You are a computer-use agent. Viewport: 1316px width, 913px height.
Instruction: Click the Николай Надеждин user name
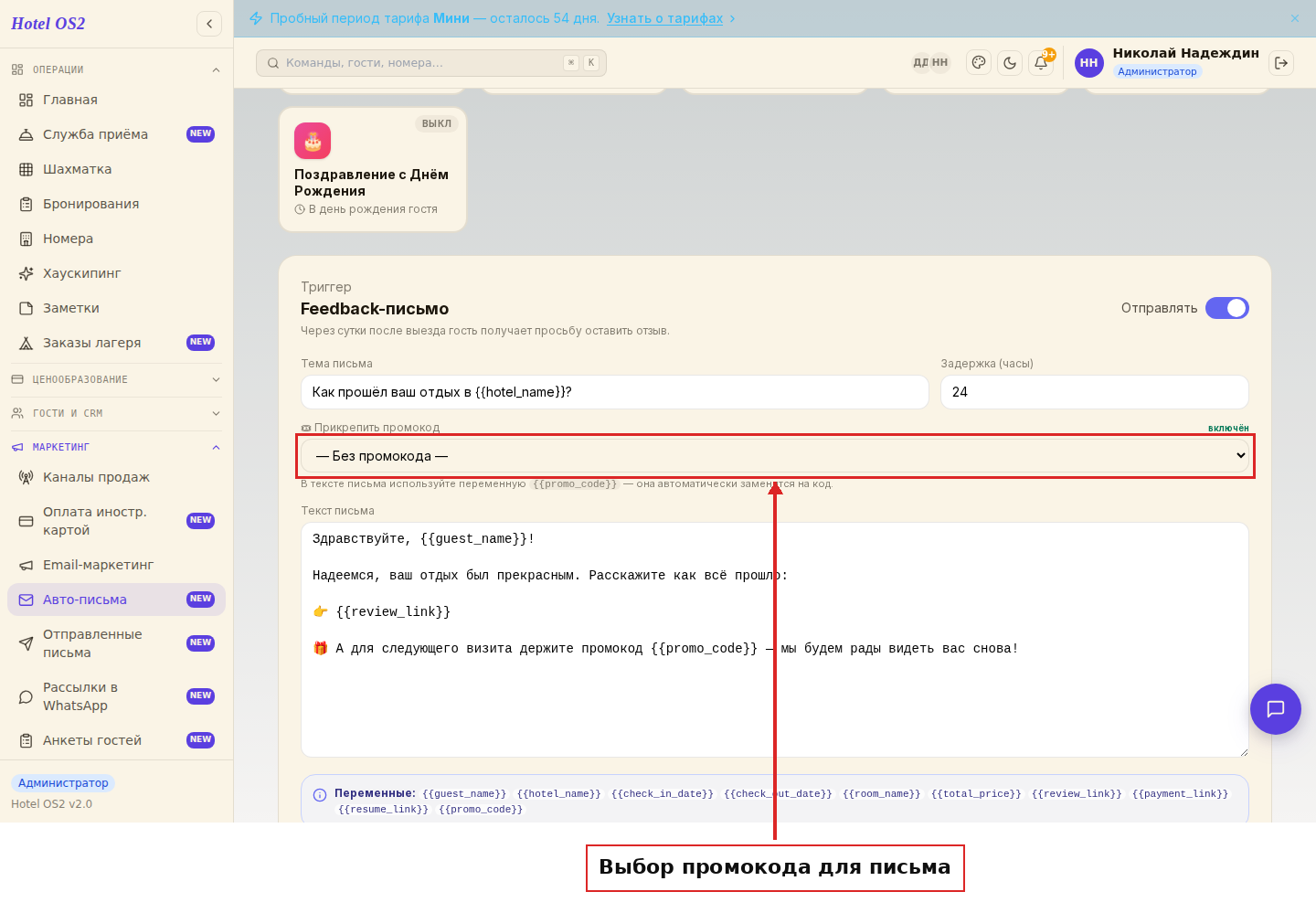click(1186, 53)
